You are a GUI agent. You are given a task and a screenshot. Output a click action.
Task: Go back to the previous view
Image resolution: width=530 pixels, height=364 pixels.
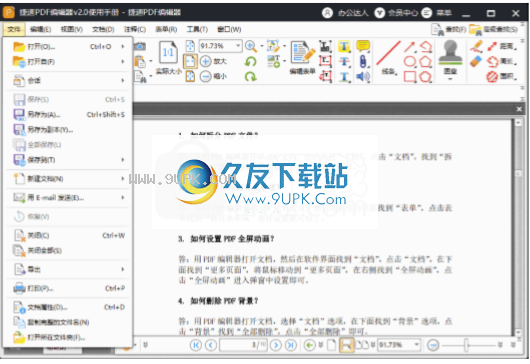pos(309,345)
